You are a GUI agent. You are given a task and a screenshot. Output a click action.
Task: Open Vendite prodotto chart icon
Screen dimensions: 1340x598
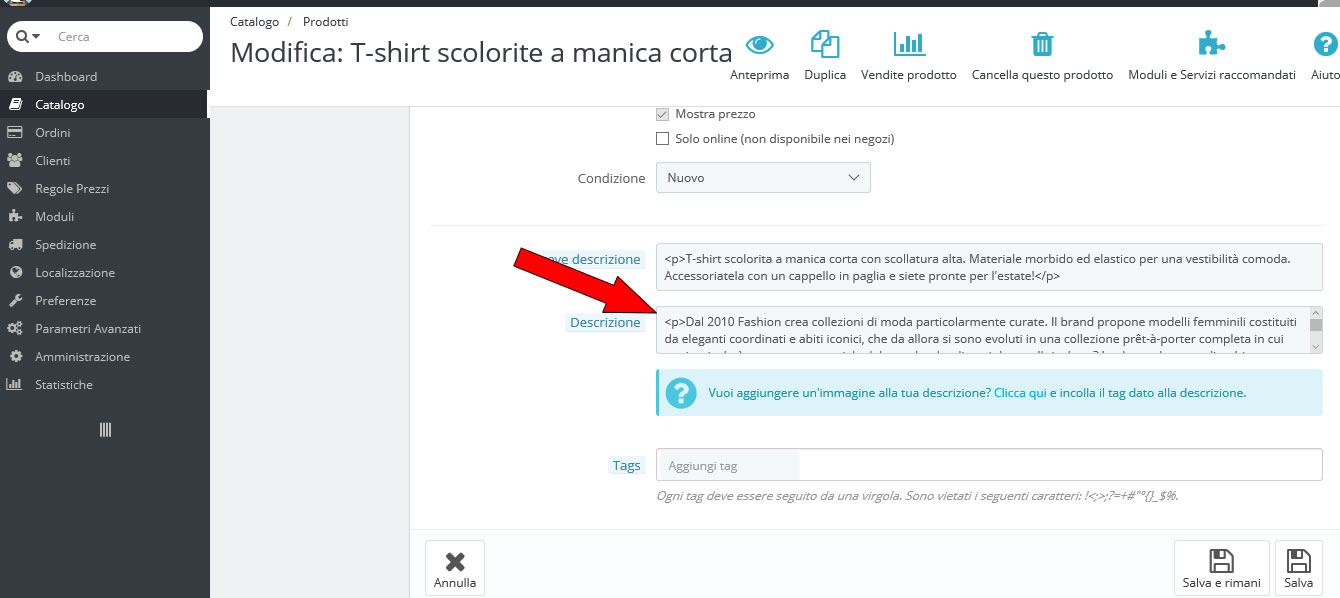click(x=908, y=44)
